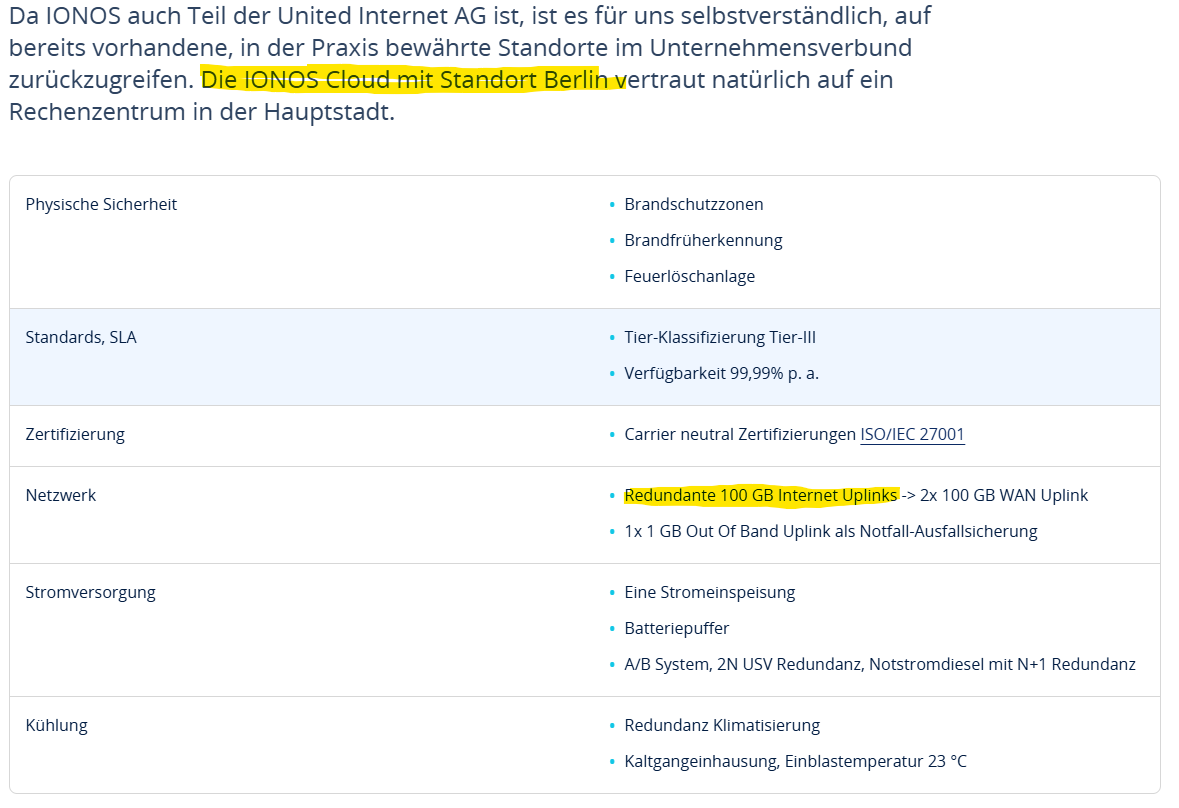The width and height of the screenshot is (1179, 808).
Task: Click 'Tier-Klassifizierung Tier-III' entry
Action: (x=720, y=337)
